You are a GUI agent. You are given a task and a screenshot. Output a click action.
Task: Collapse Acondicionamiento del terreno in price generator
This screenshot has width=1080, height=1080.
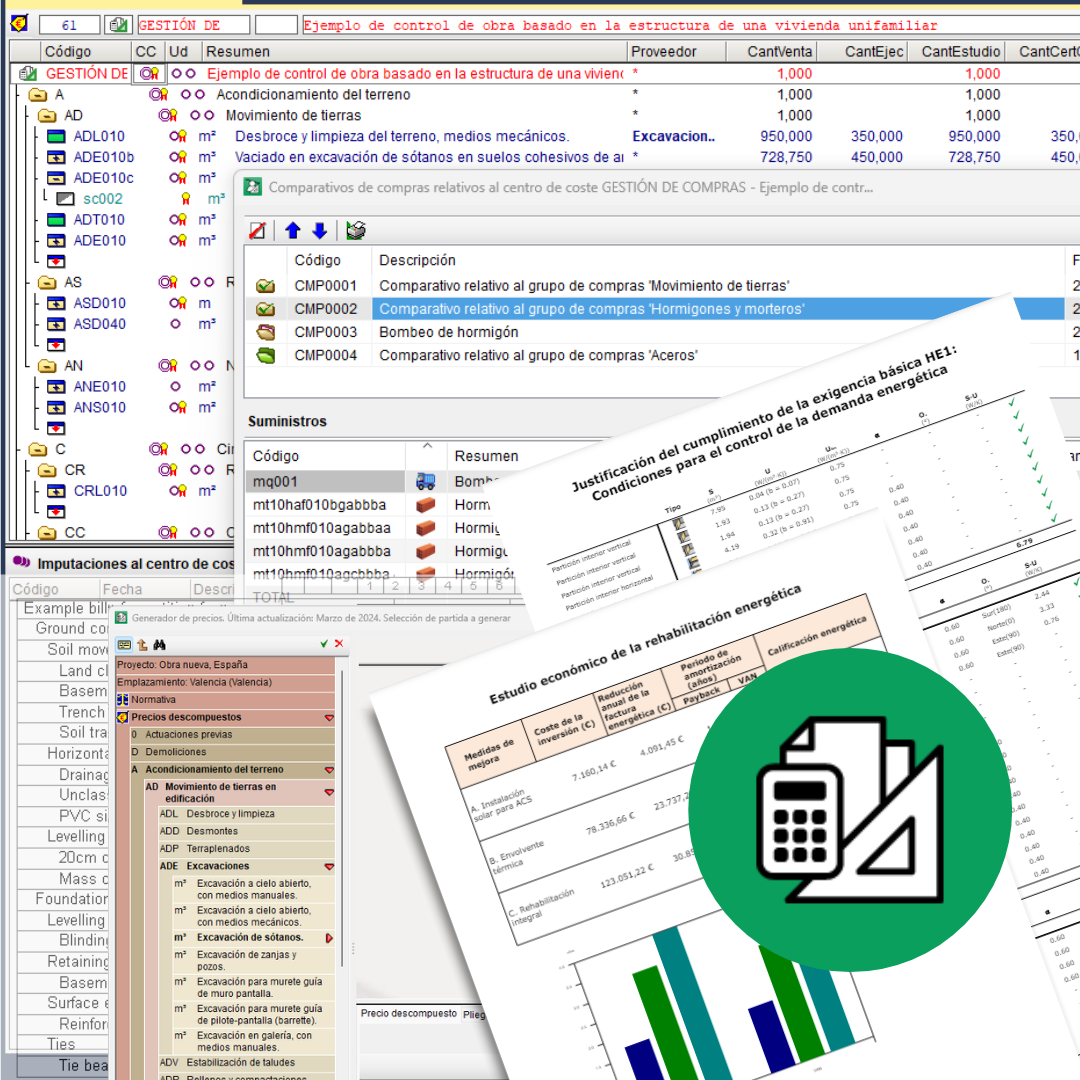329,770
